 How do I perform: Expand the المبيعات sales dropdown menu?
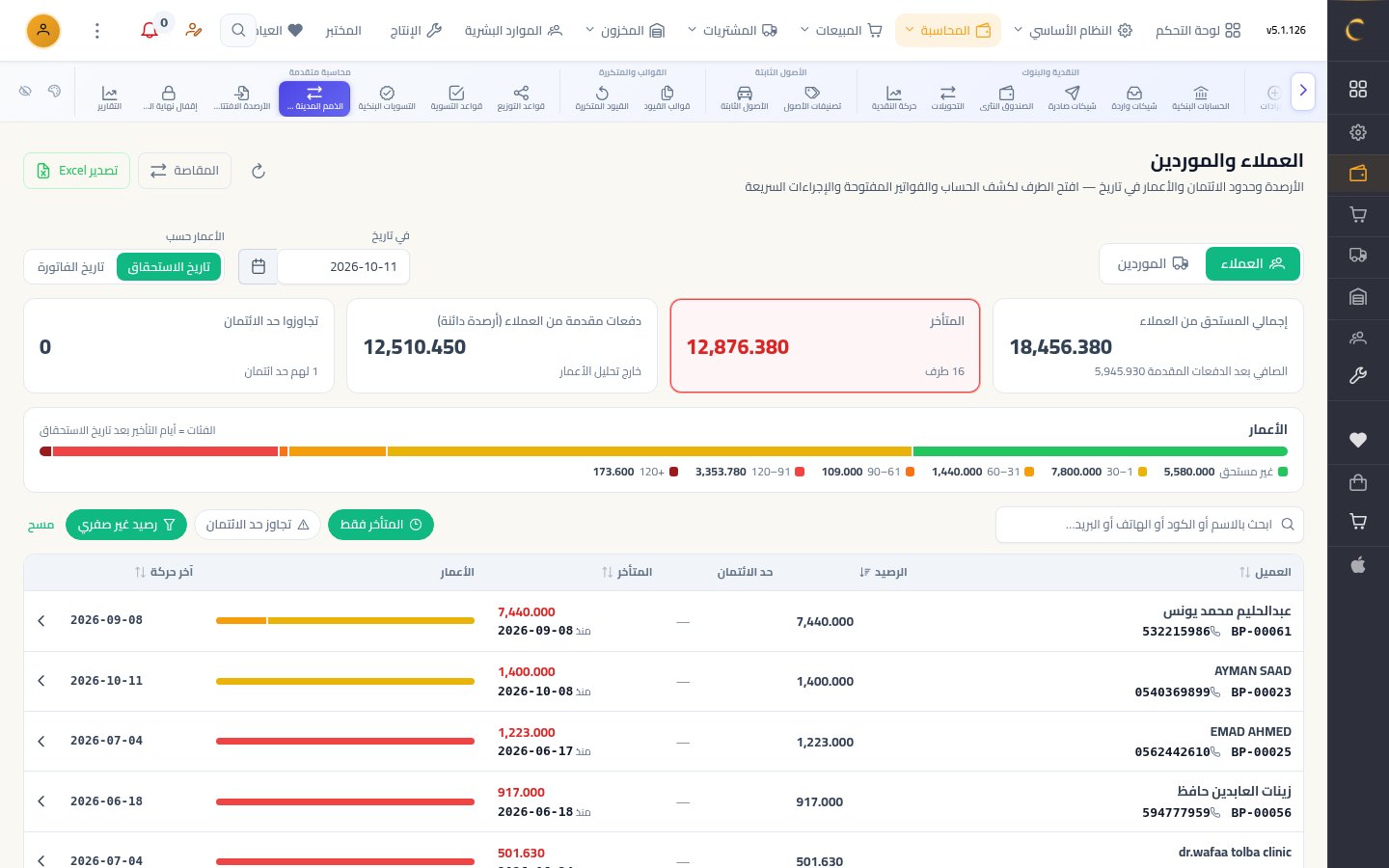[x=841, y=31]
